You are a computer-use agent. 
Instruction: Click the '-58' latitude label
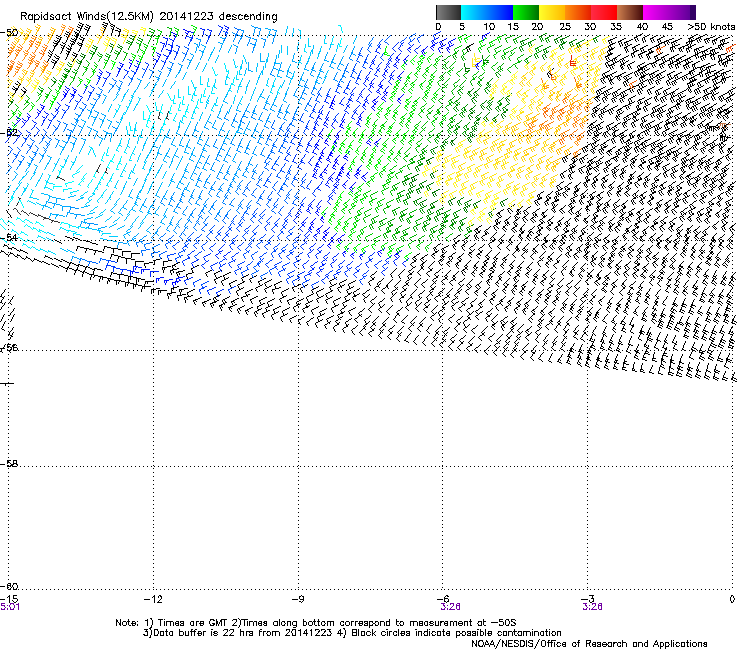(x=9, y=464)
